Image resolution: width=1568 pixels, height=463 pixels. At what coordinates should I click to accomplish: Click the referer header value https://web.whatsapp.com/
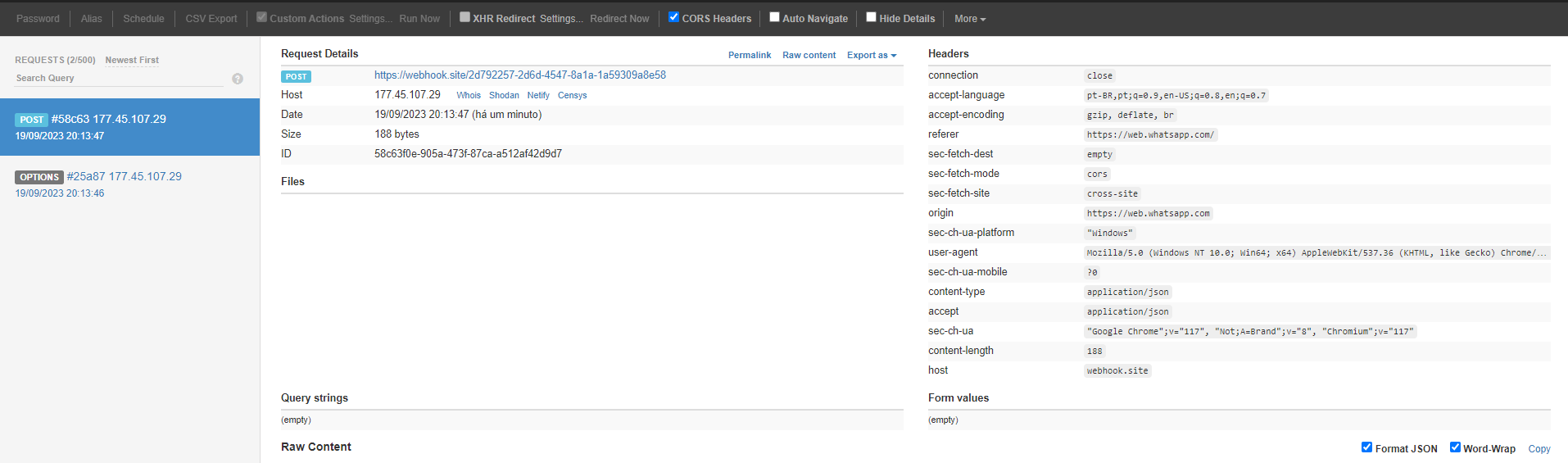1150,134
